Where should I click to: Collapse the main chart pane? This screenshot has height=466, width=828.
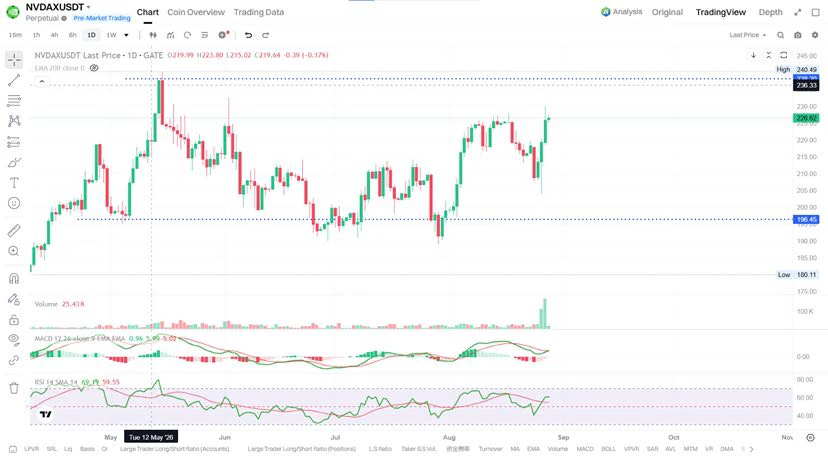[768, 55]
